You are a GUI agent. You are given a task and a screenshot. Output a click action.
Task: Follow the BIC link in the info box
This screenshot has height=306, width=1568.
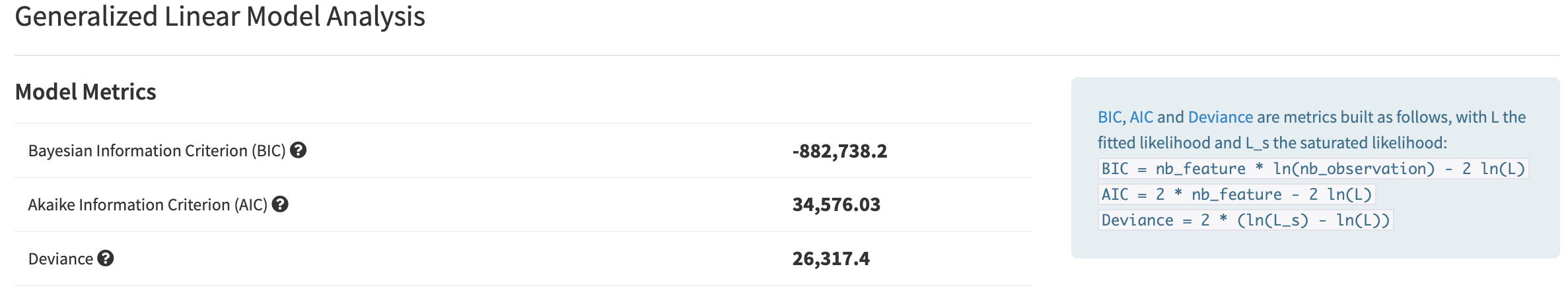(x=1111, y=117)
